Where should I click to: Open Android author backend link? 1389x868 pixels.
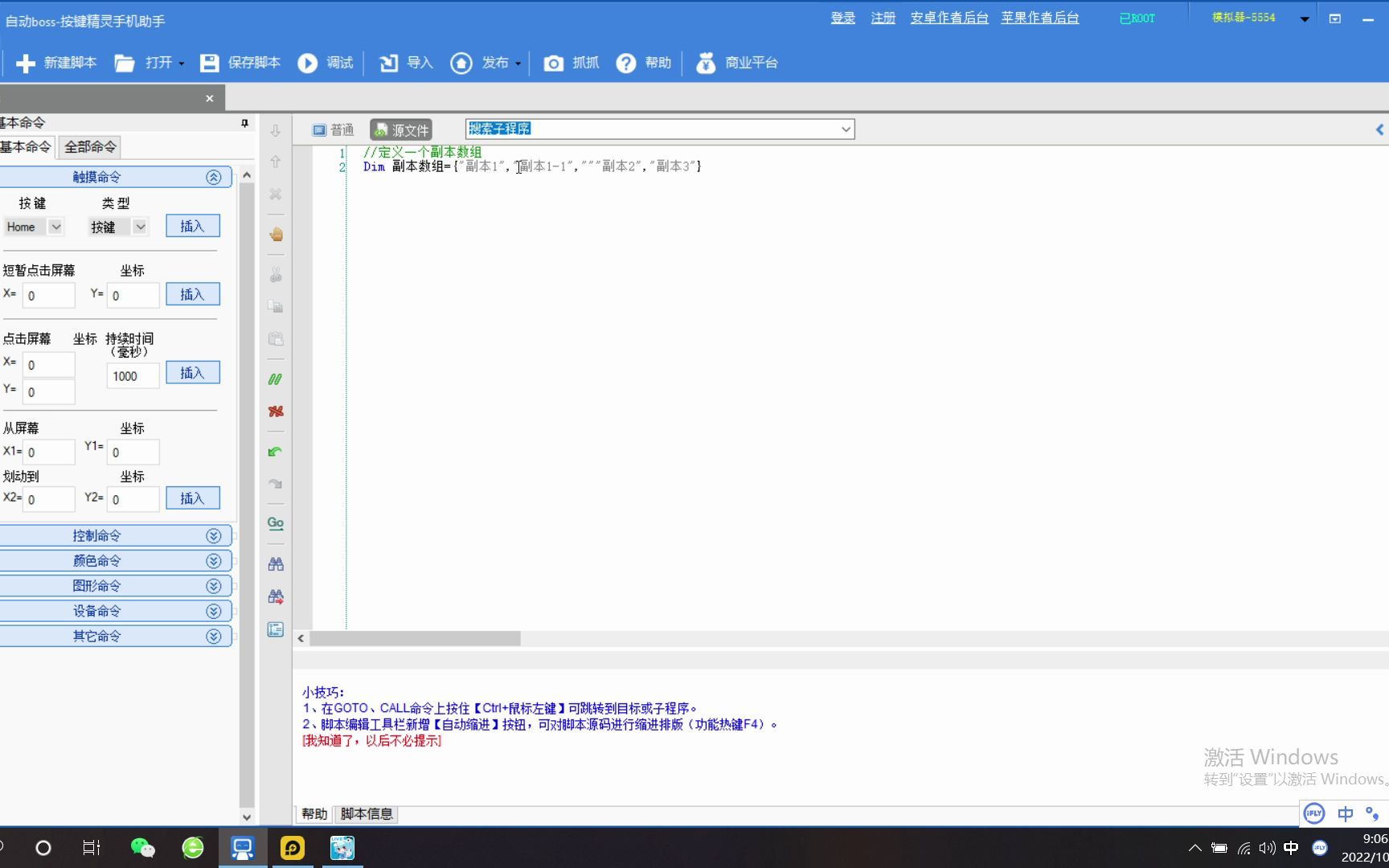(x=949, y=18)
